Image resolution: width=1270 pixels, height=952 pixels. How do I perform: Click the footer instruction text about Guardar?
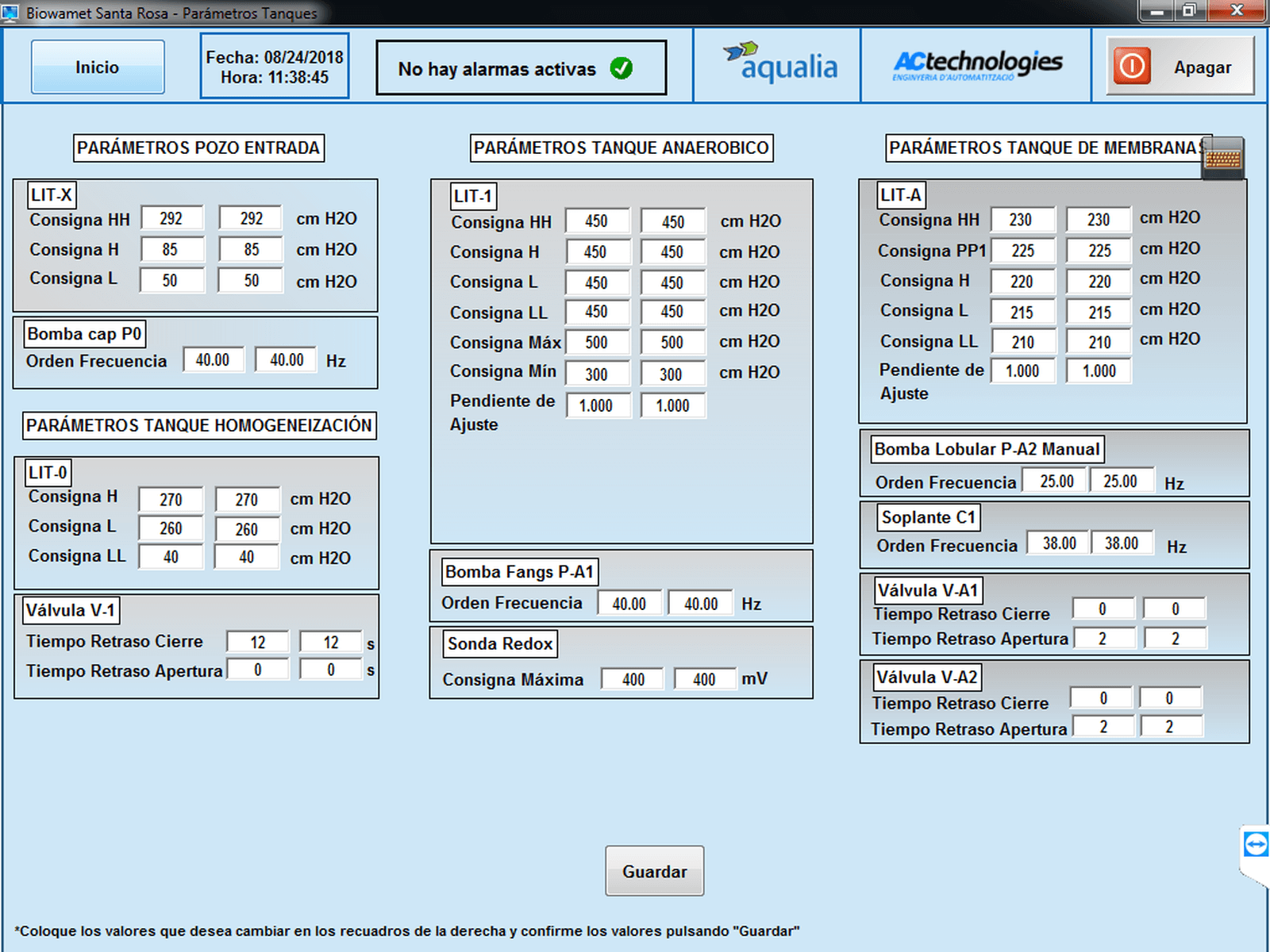click(x=407, y=931)
